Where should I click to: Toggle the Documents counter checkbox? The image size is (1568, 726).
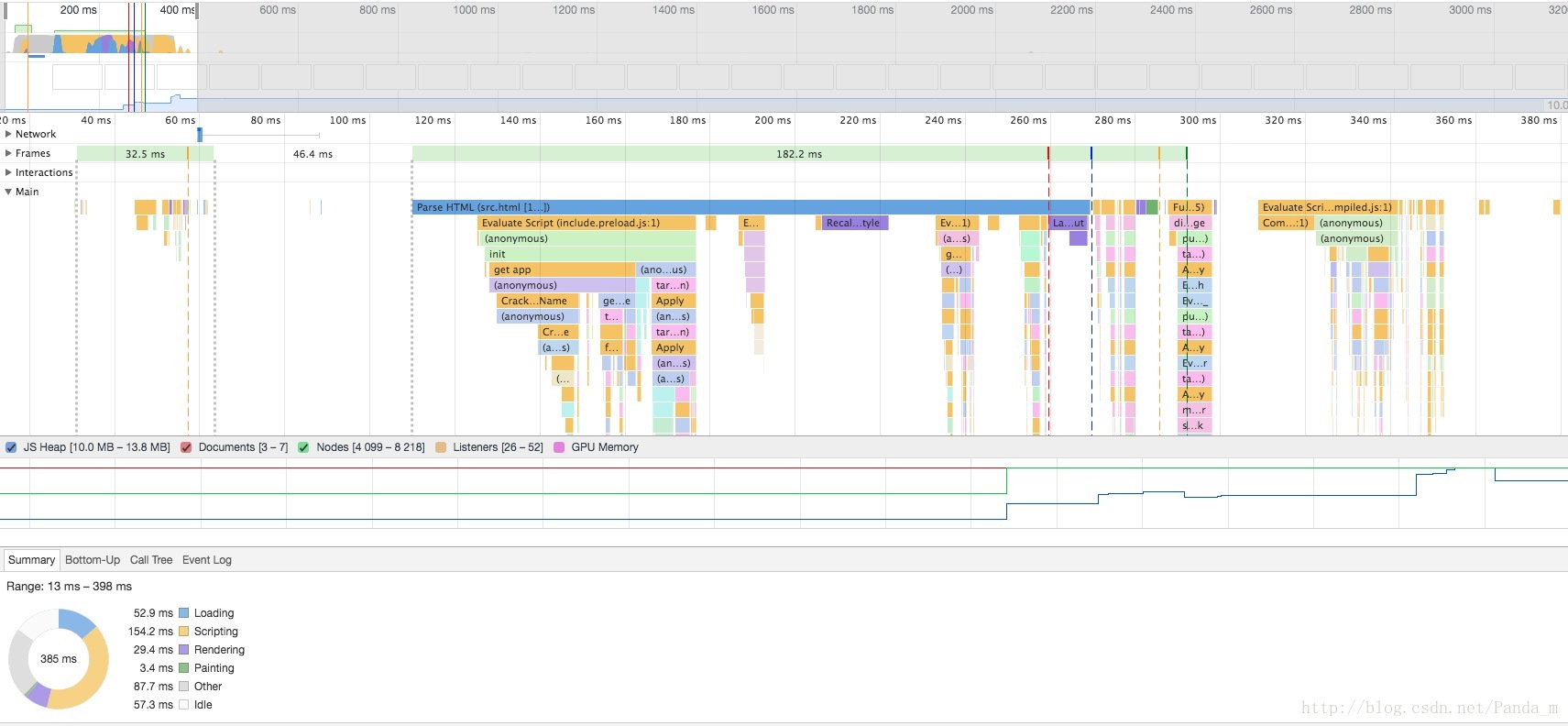coord(186,447)
